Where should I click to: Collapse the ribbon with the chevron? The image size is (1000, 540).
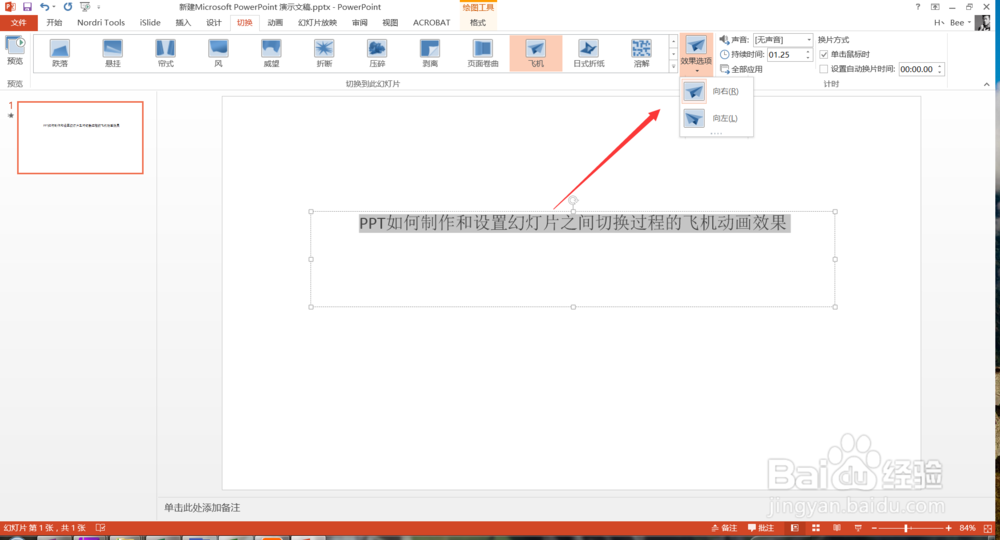[987, 84]
